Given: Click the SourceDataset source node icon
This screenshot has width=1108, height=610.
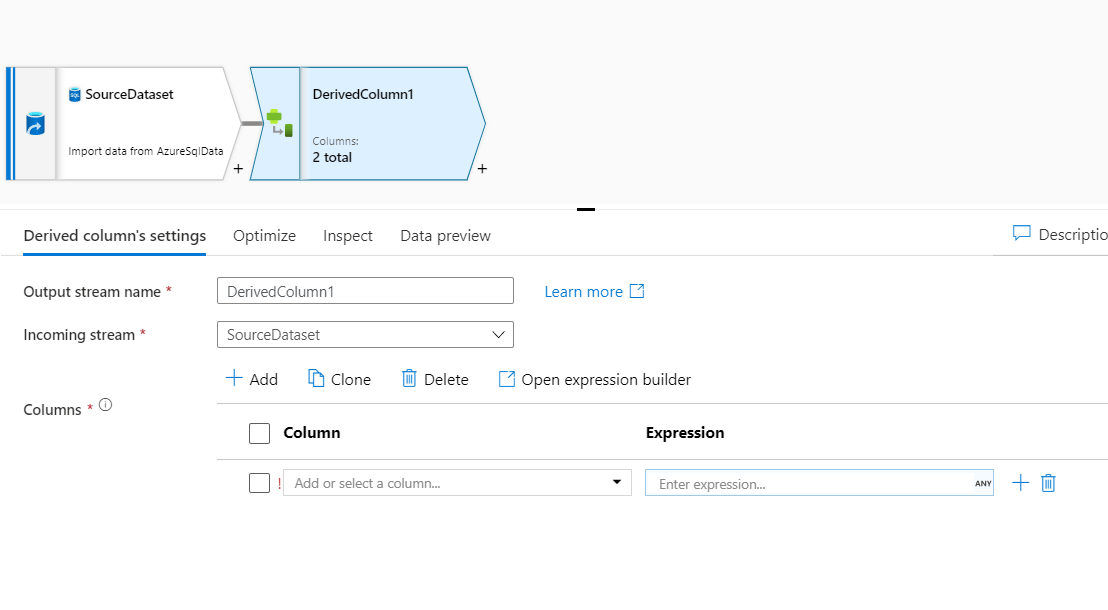Looking at the screenshot, I should (x=35, y=124).
